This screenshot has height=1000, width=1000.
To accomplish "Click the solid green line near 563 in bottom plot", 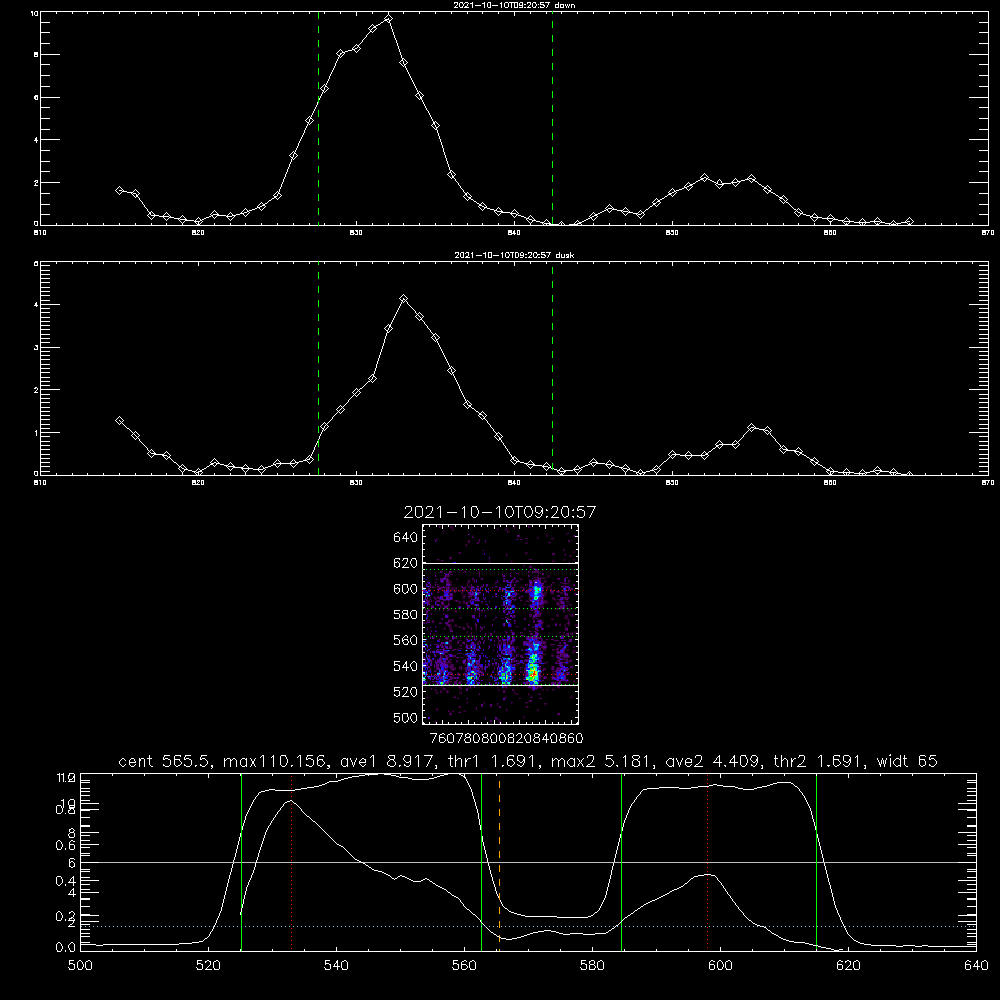I will pos(482,862).
